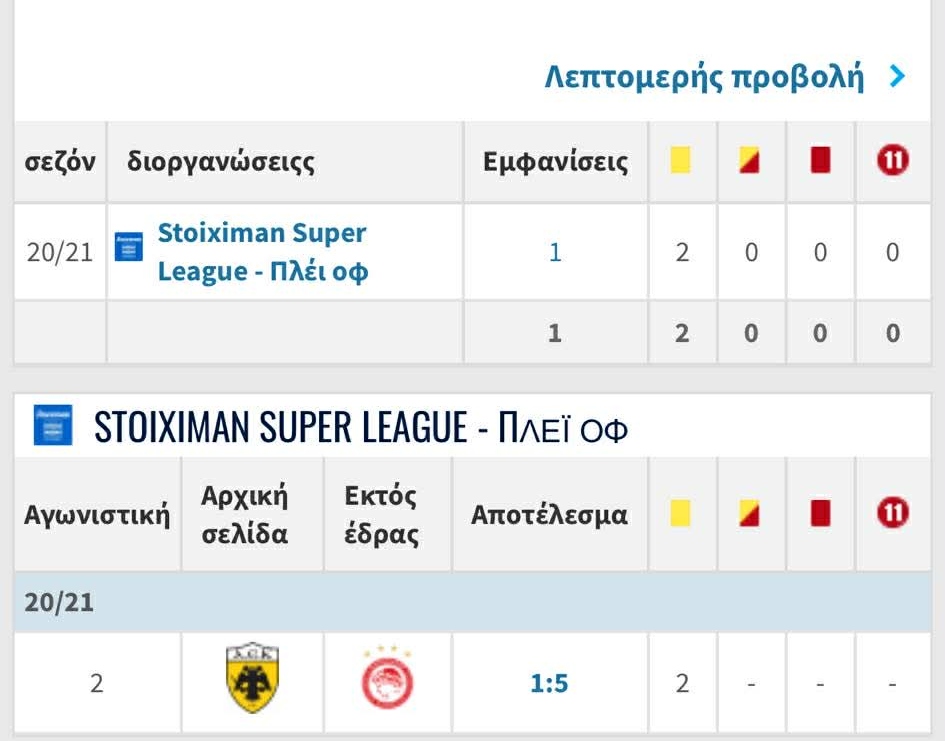Open the appearances count link for 20/21

tap(555, 252)
